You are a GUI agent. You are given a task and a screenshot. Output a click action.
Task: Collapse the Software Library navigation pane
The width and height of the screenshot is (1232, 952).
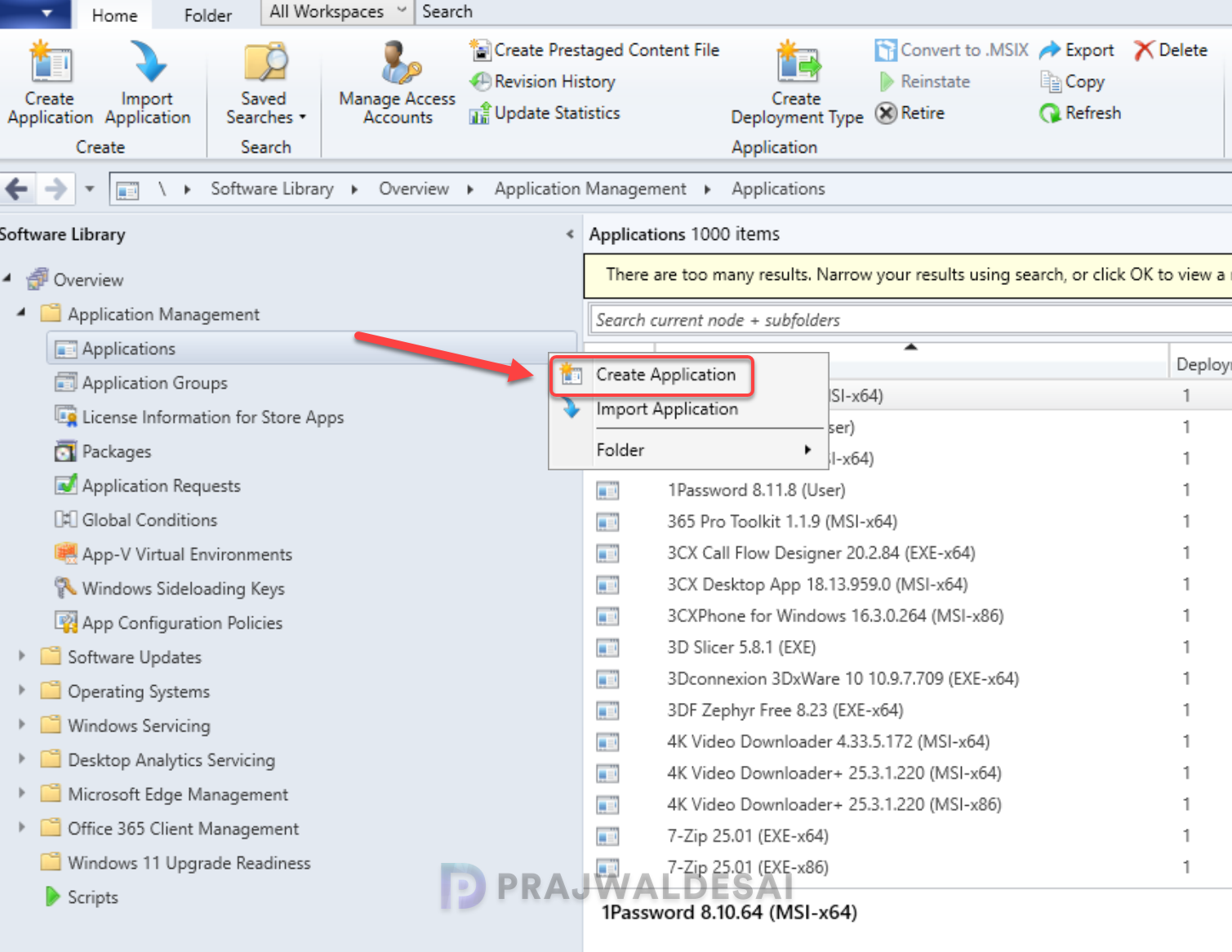[569, 234]
